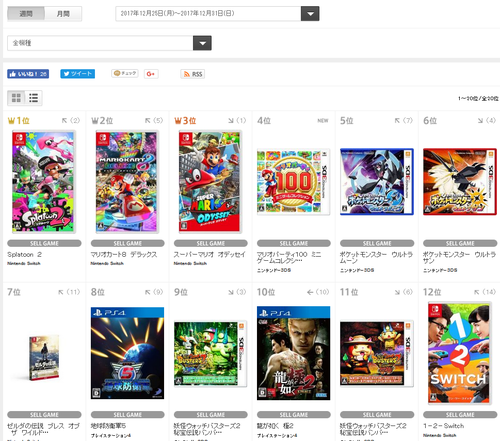Open the Mario Kart 8 Deluxe cover
The height and width of the screenshot is (441, 500).
(127, 182)
